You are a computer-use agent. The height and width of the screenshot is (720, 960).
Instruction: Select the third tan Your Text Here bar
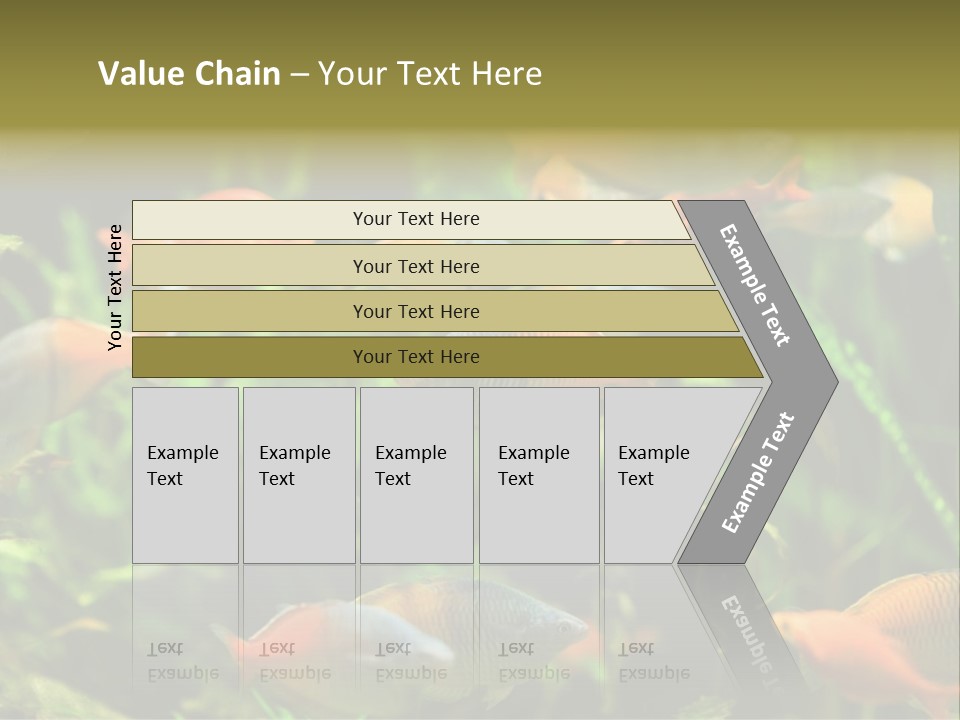pyautogui.click(x=435, y=311)
